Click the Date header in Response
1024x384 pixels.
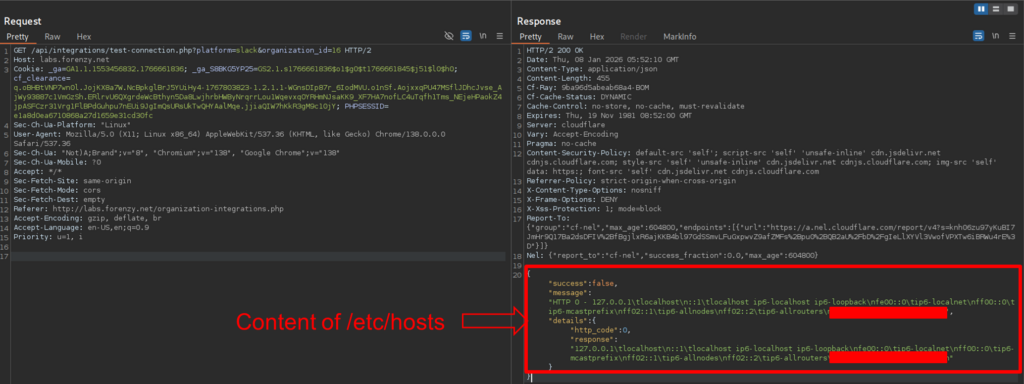coord(602,59)
